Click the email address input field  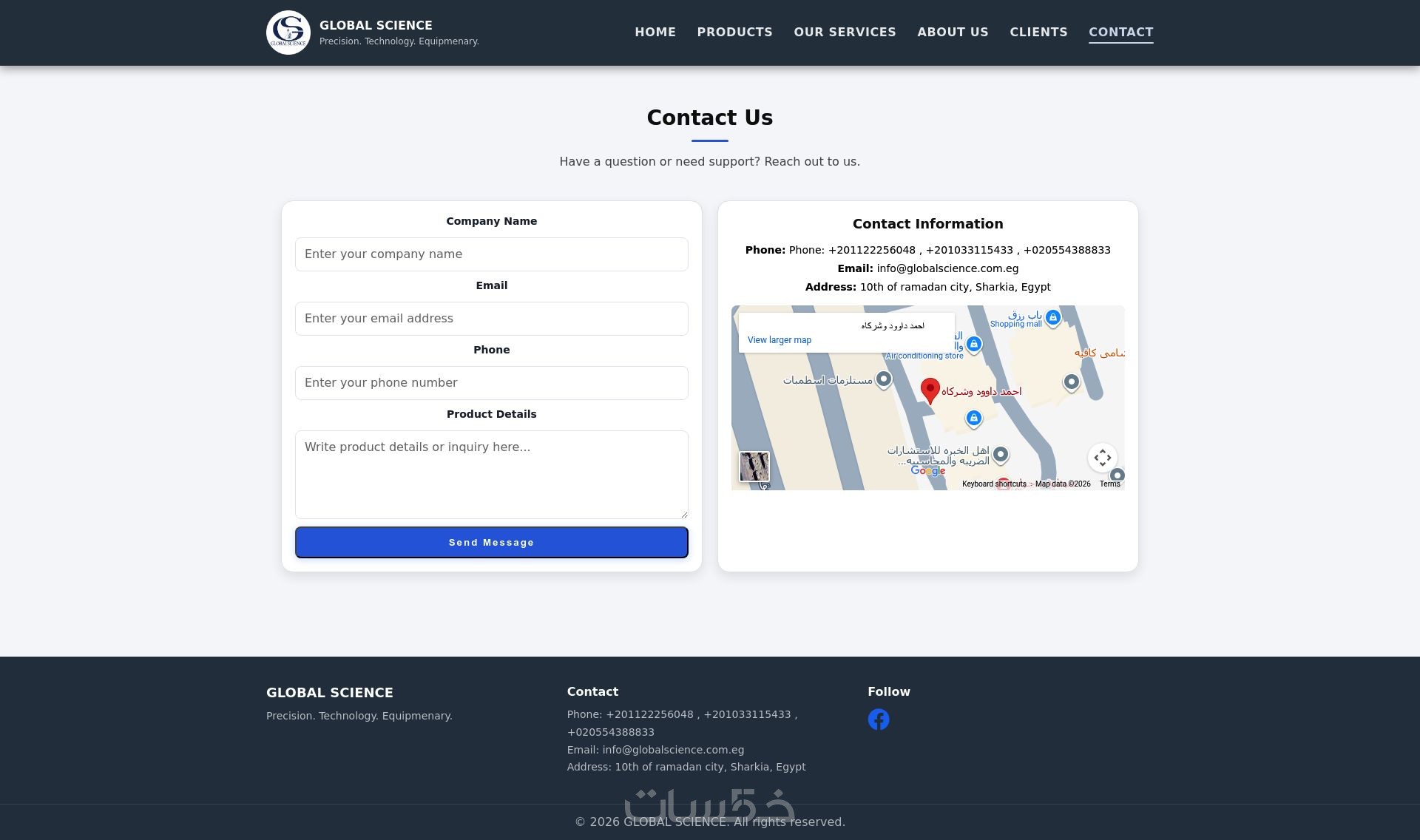coord(491,319)
